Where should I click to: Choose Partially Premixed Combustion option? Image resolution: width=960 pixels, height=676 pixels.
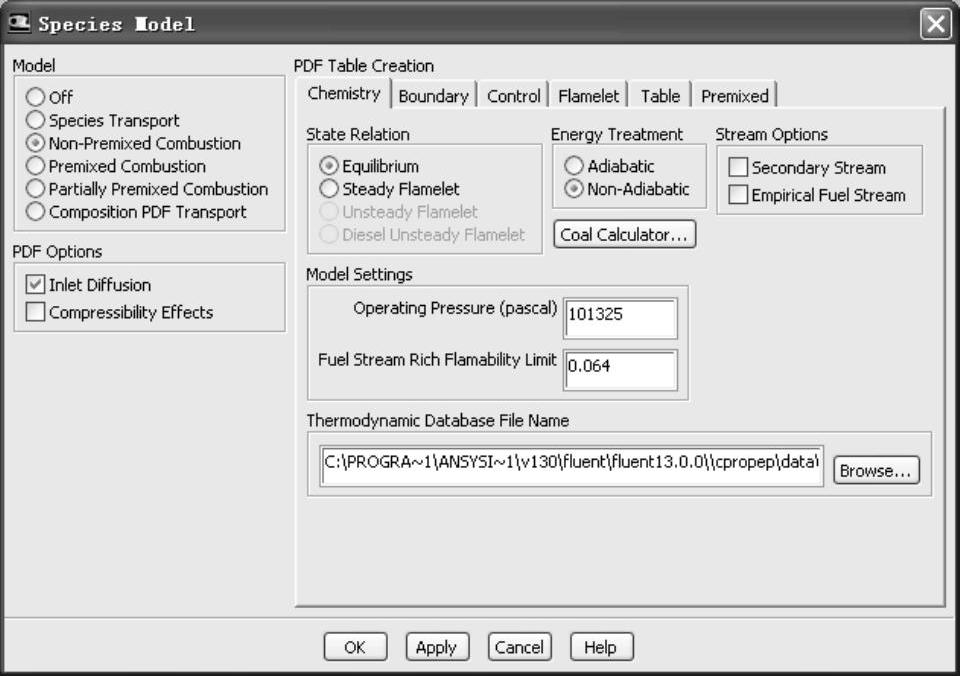pos(36,189)
